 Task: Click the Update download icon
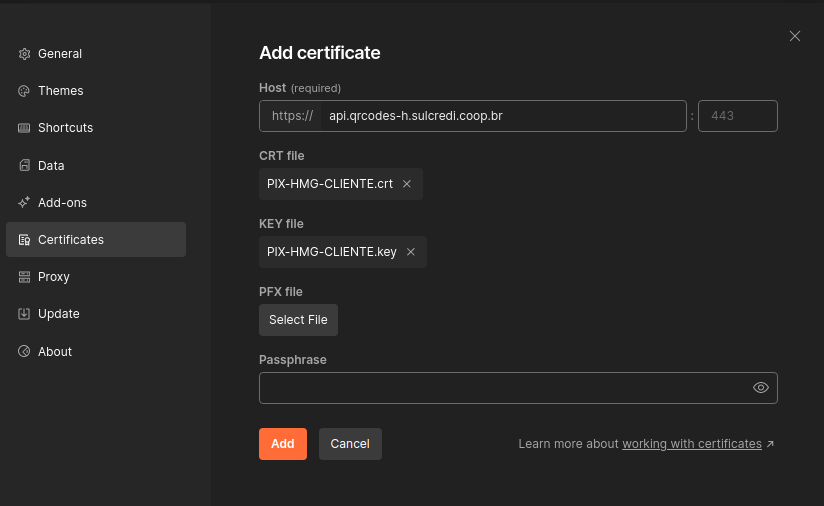24,314
